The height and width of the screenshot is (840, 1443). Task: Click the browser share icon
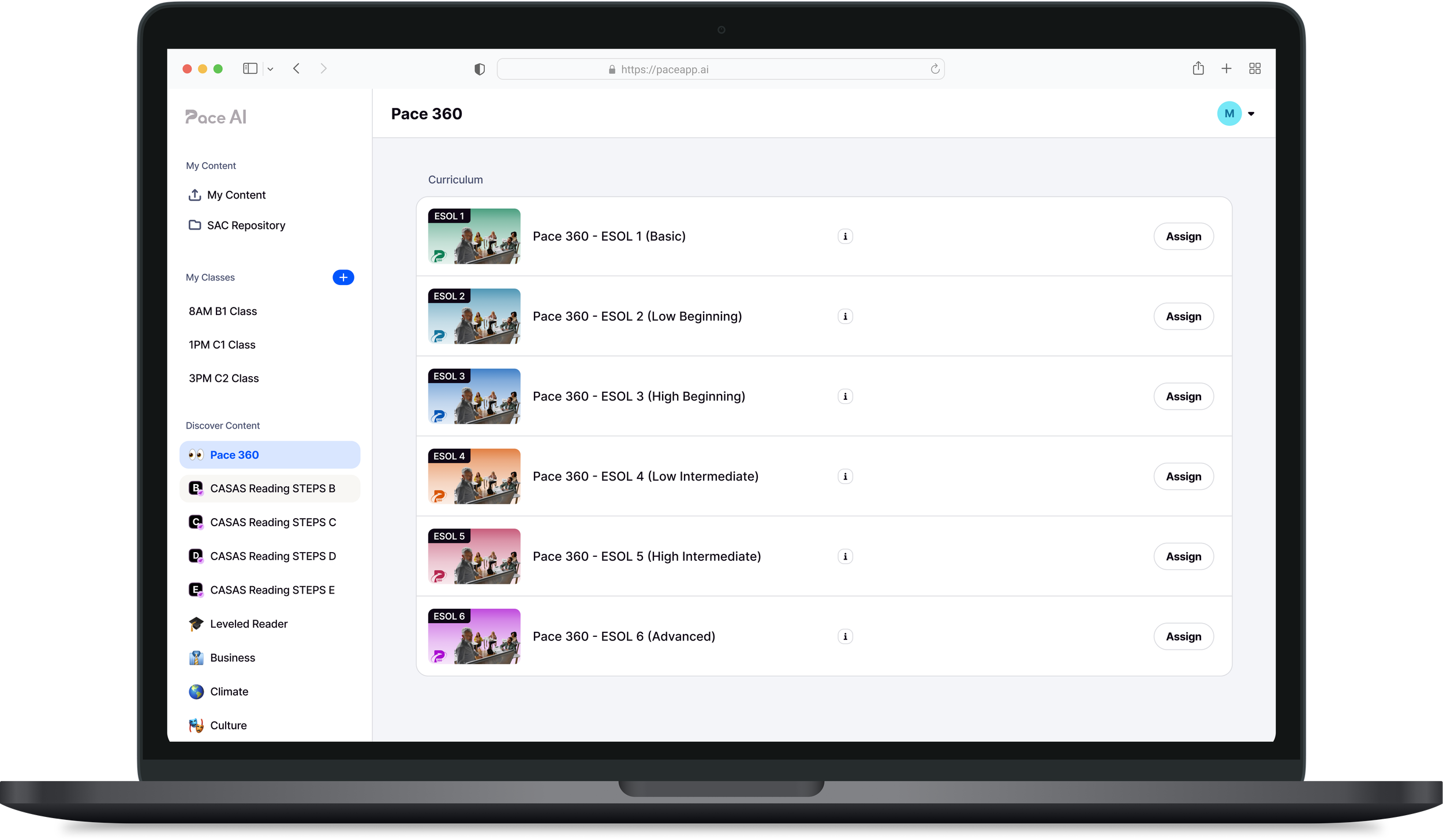1198,69
